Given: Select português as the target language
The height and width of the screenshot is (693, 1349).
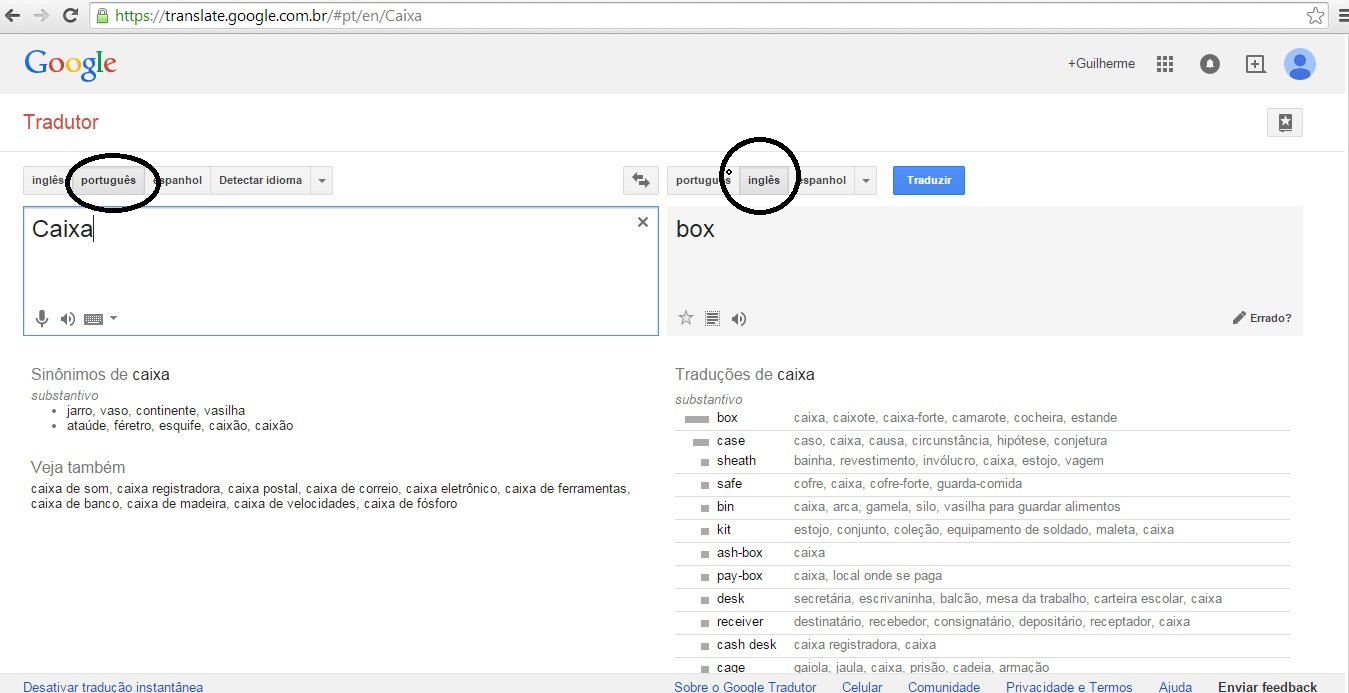Looking at the screenshot, I should pos(703,180).
